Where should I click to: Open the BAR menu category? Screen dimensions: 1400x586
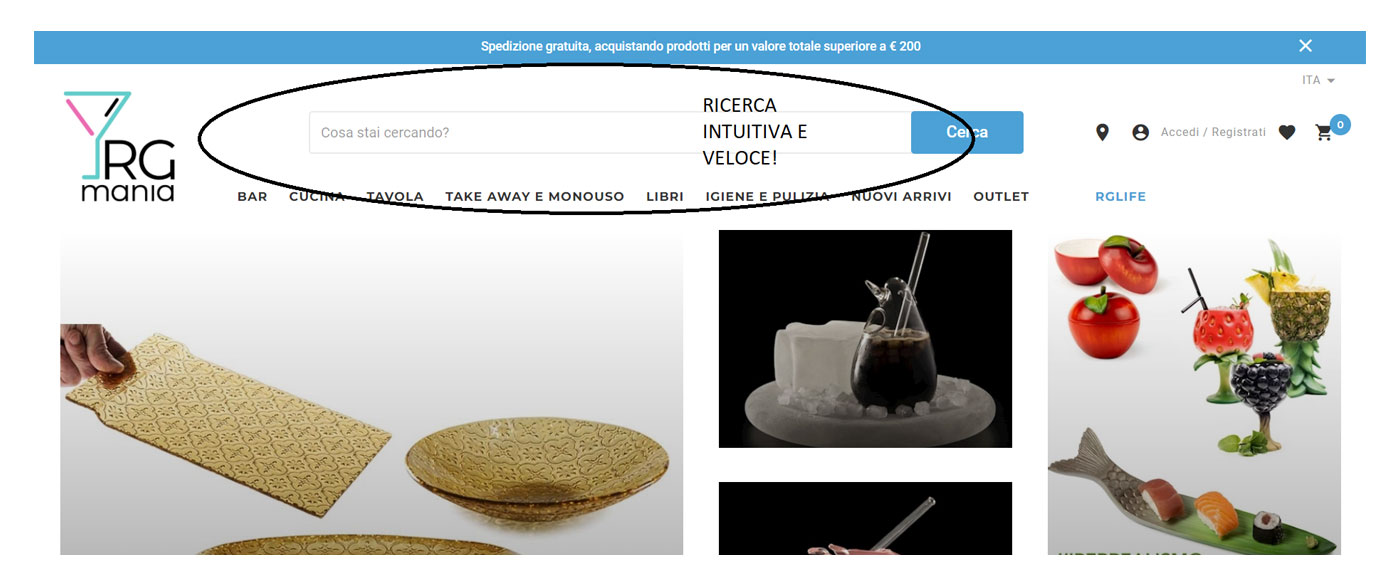pyautogui.click(x=252, y=197)
